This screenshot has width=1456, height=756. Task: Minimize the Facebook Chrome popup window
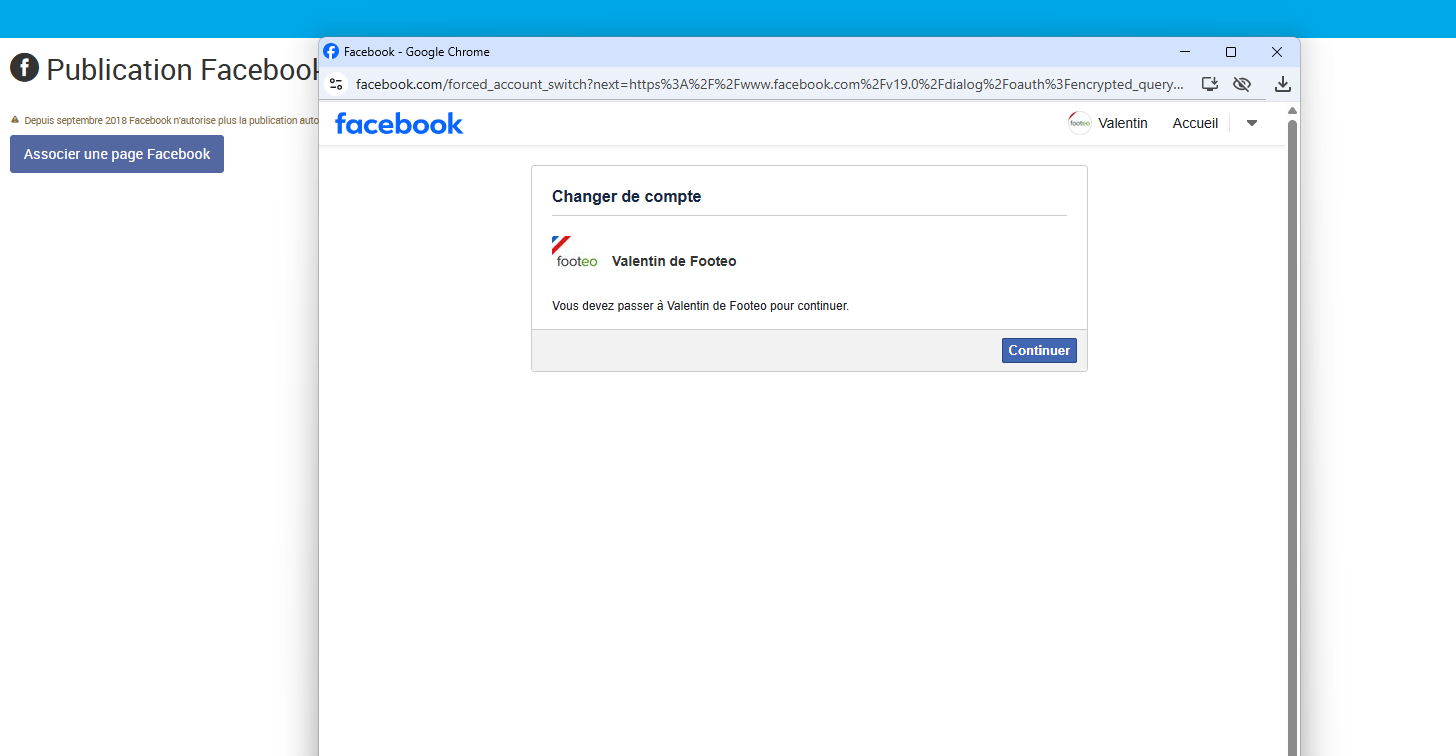tap(1185, 52)
